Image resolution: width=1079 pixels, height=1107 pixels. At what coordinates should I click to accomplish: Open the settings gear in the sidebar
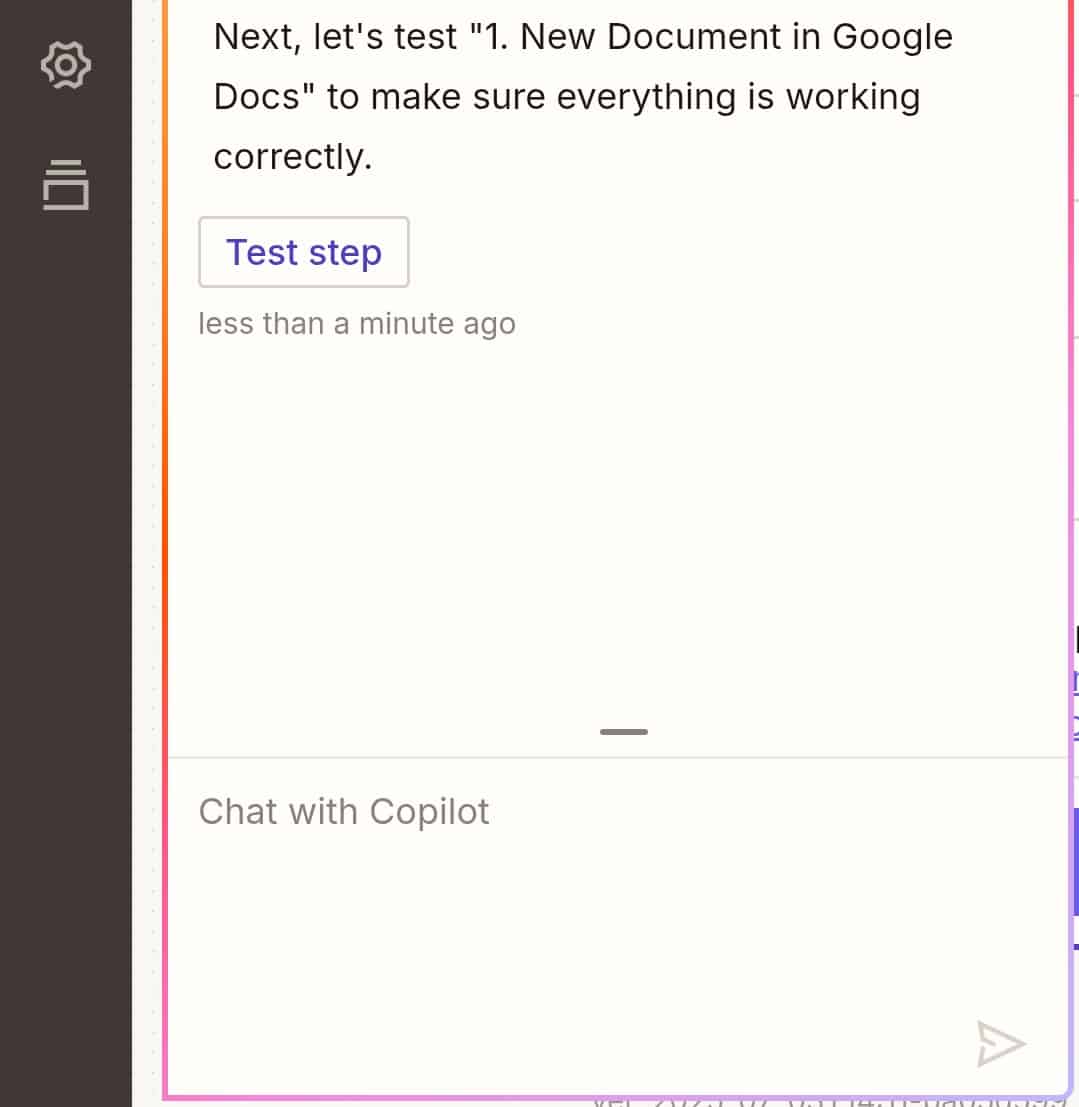click(x=66, y=65)
